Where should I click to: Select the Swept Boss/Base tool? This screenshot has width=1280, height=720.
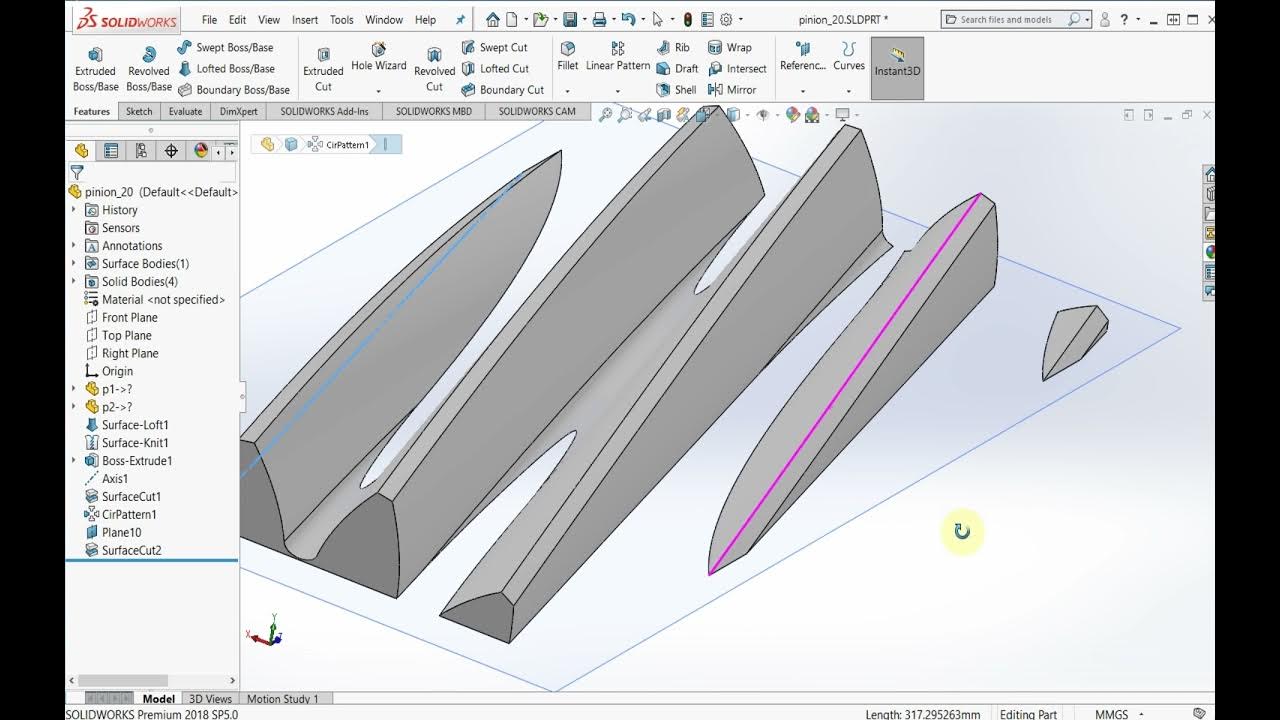coord(225,47)
